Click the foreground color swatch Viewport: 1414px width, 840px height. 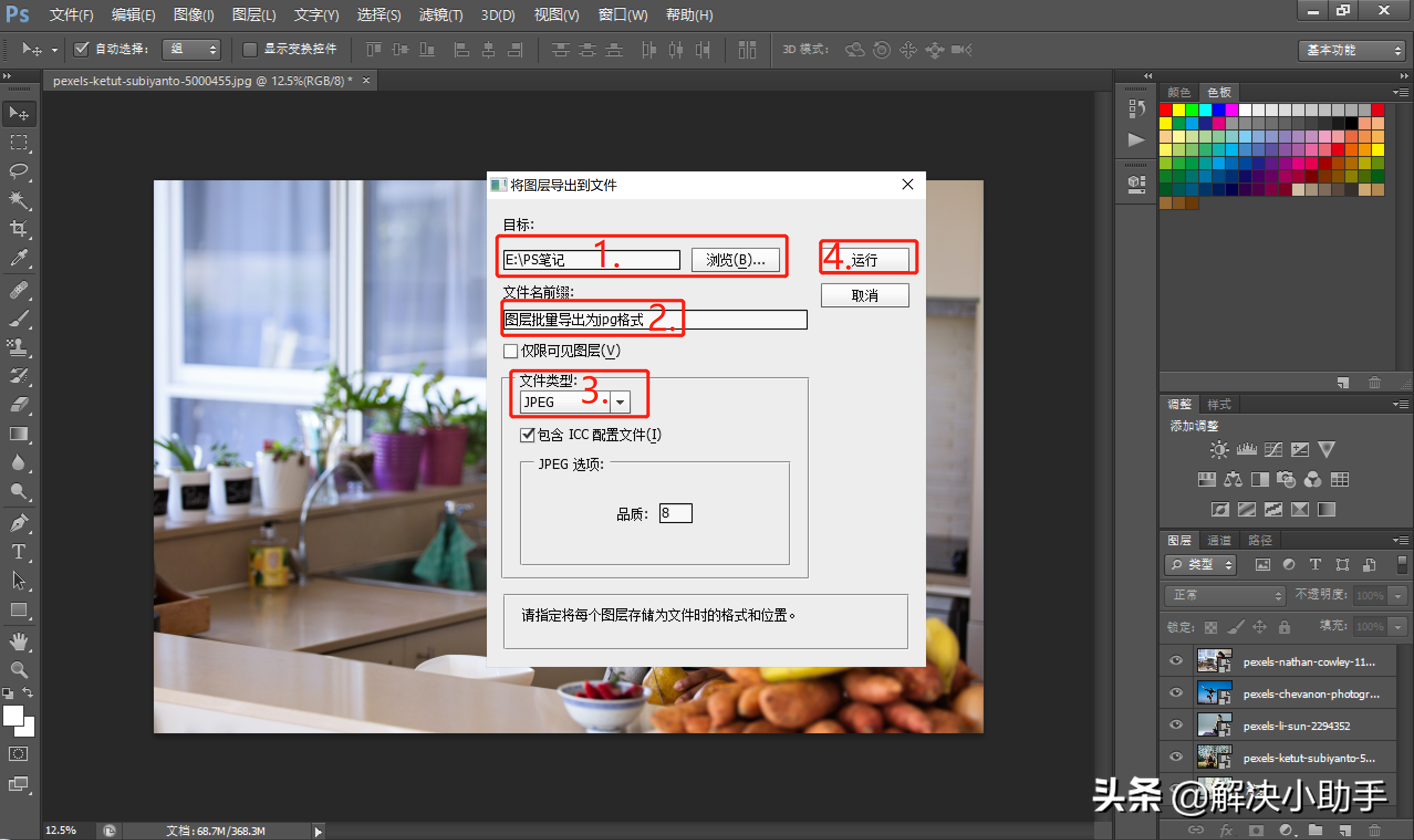tap(13, 716)
